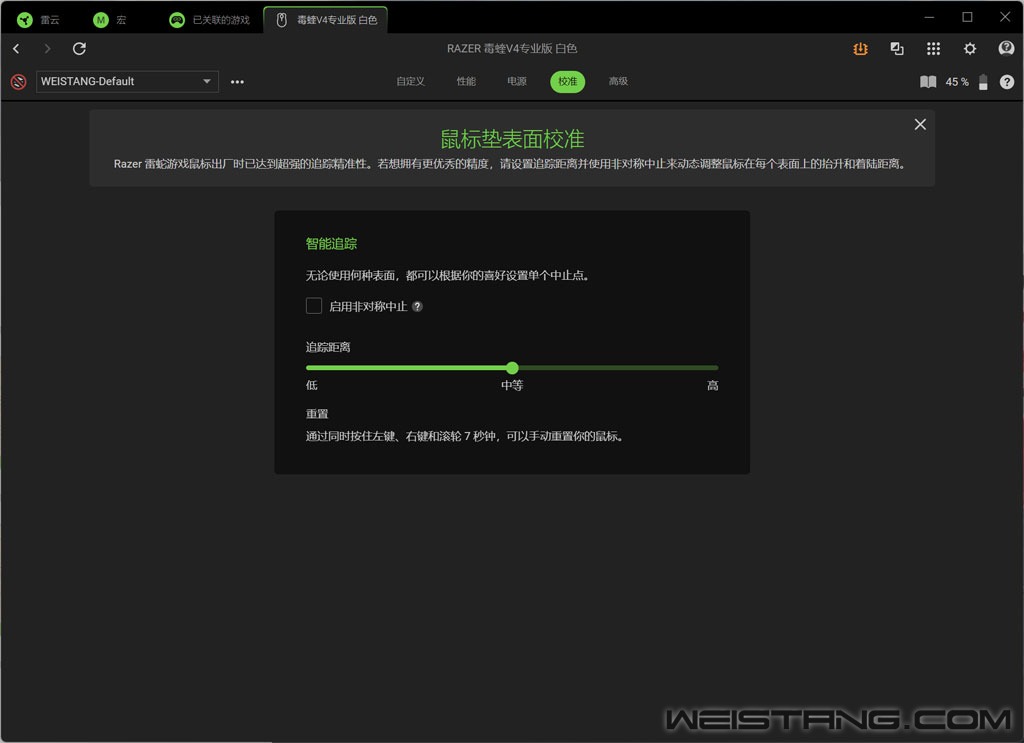Close the 鼠标垫表面校准 banner
This screenshot has height=743, width=1024.
pos(920,124)
